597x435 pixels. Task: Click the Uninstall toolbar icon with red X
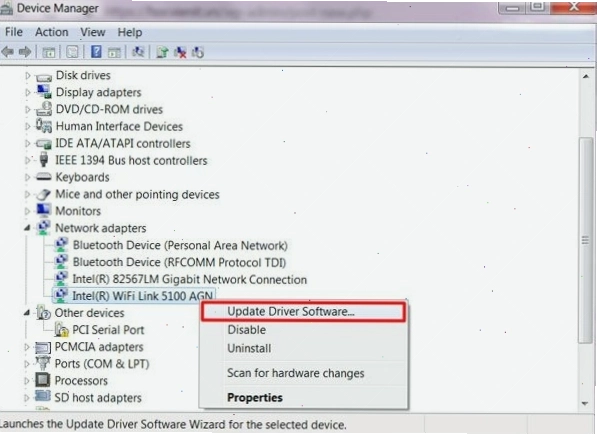180,52
